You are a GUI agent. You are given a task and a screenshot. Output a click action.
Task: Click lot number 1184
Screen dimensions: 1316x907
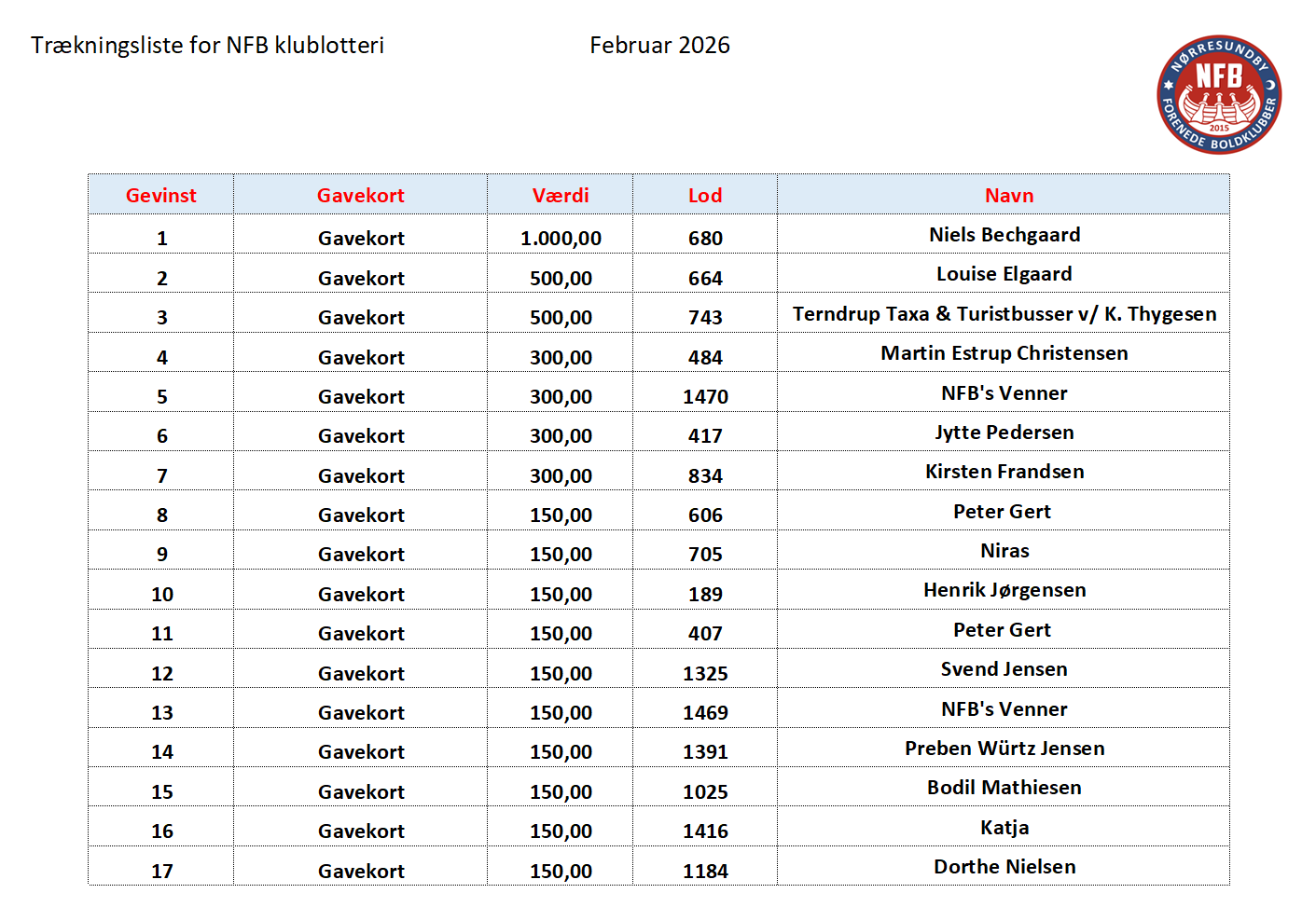[x=704, y=872]
